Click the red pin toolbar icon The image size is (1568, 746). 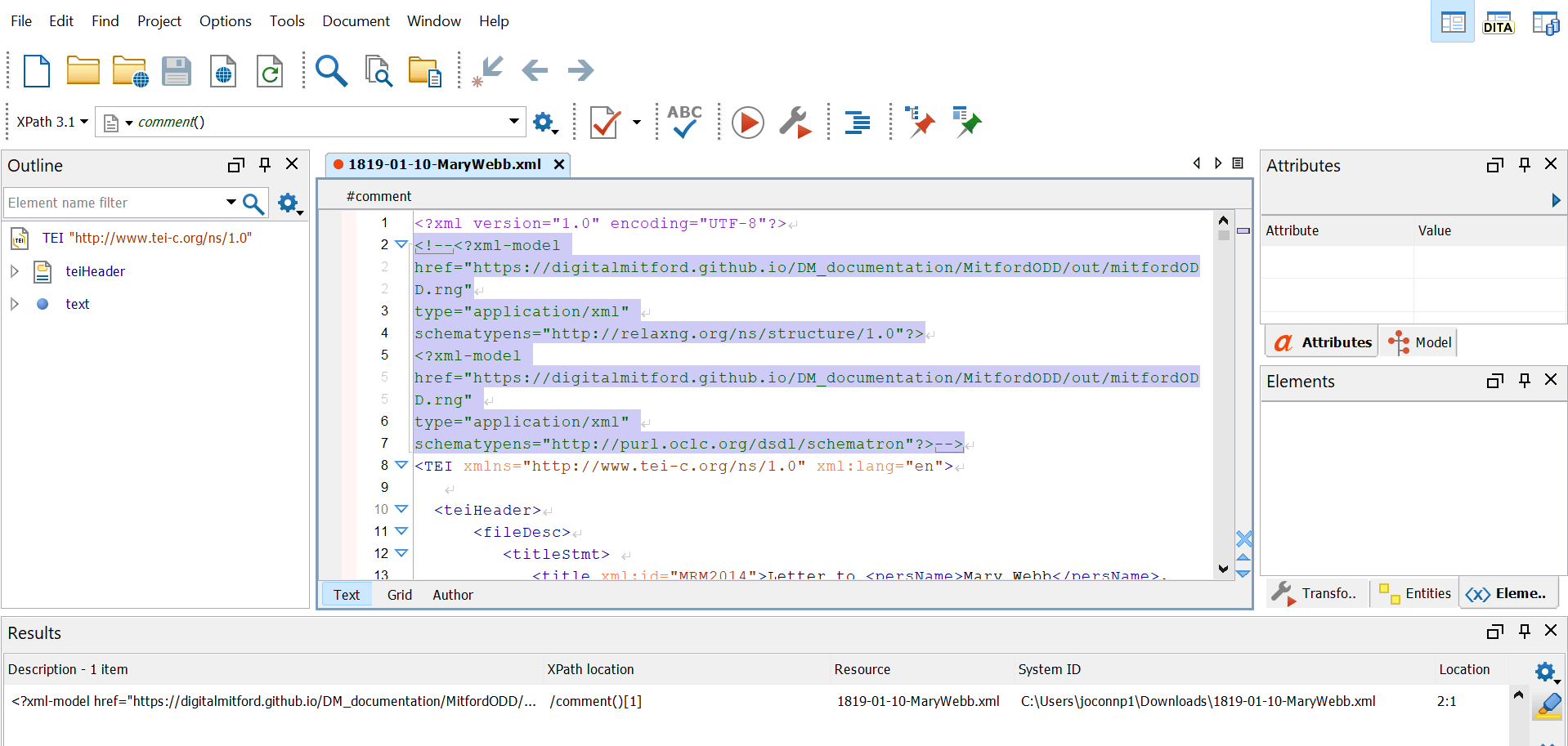[x=920, y=122]
